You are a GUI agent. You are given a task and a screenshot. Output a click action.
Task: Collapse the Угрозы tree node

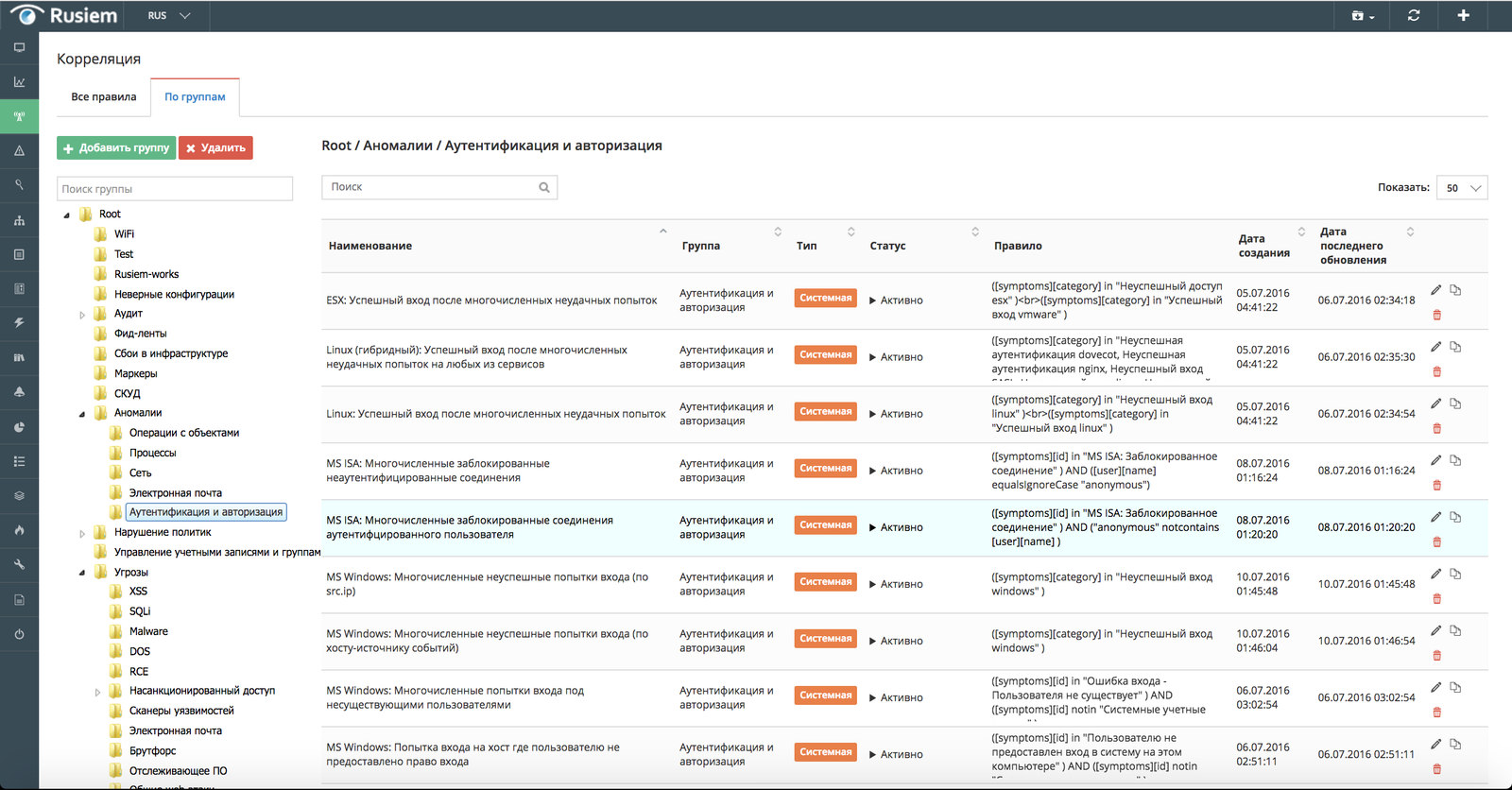(82, 573)
